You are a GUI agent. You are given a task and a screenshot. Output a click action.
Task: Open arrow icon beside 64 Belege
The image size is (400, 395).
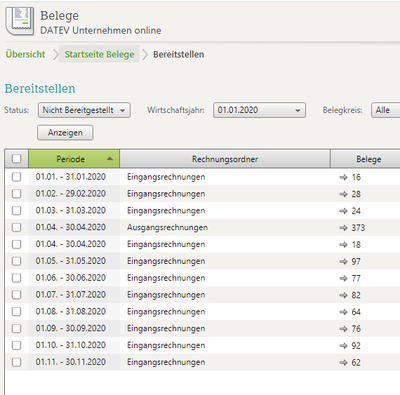click(x=343, y=312)
